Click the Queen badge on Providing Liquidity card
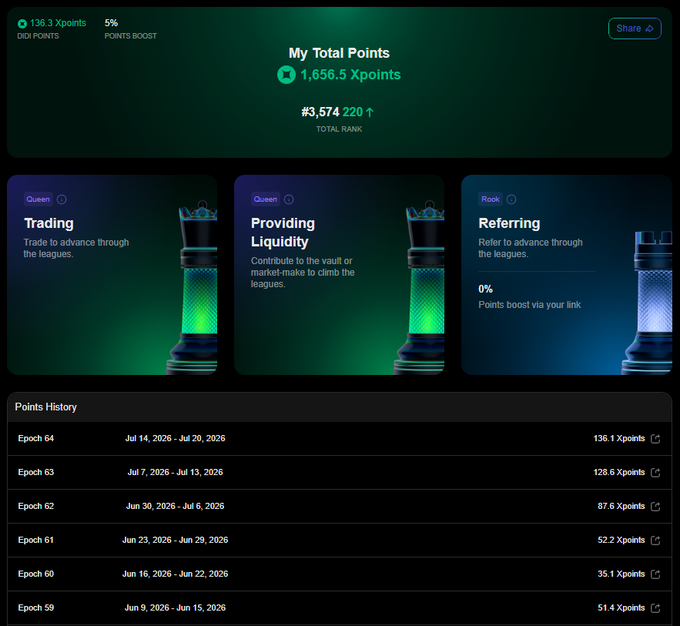 coord(265,199)
